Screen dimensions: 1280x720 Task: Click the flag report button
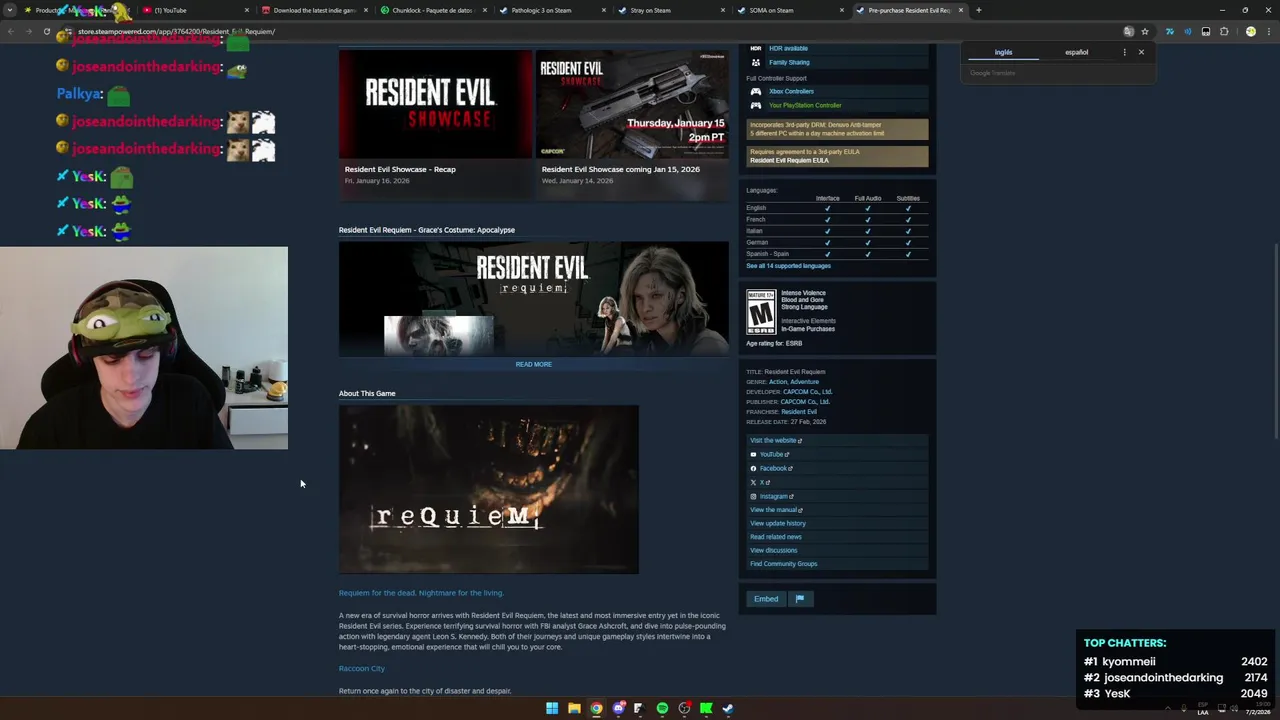[800, 599]
